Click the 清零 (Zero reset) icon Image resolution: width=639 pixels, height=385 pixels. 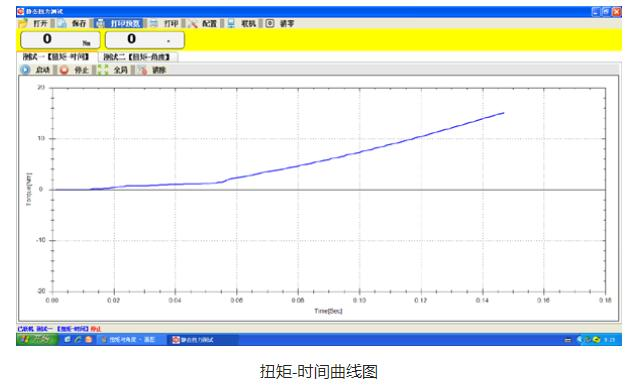[x=270, y=23]
